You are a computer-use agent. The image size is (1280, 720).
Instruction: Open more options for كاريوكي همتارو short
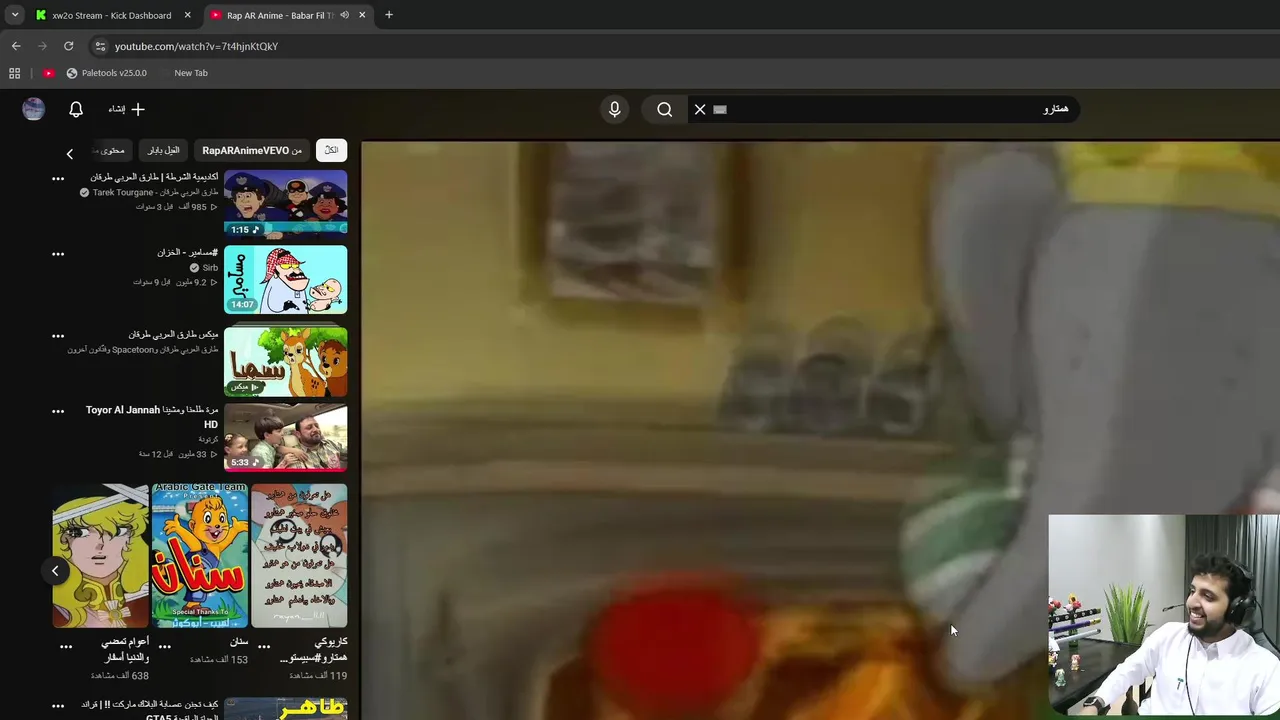point(264,647)
